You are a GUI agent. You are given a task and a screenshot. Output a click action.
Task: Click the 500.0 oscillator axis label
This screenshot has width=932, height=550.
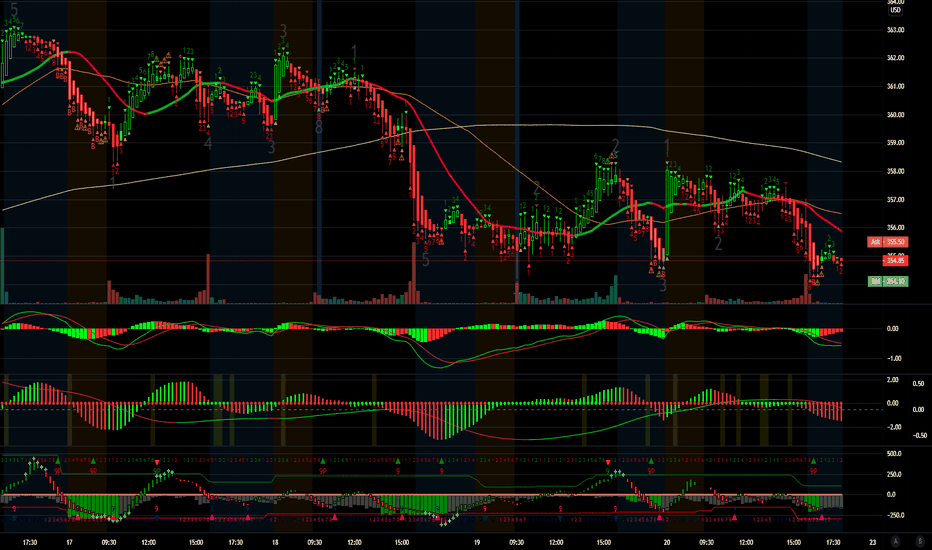895,454
